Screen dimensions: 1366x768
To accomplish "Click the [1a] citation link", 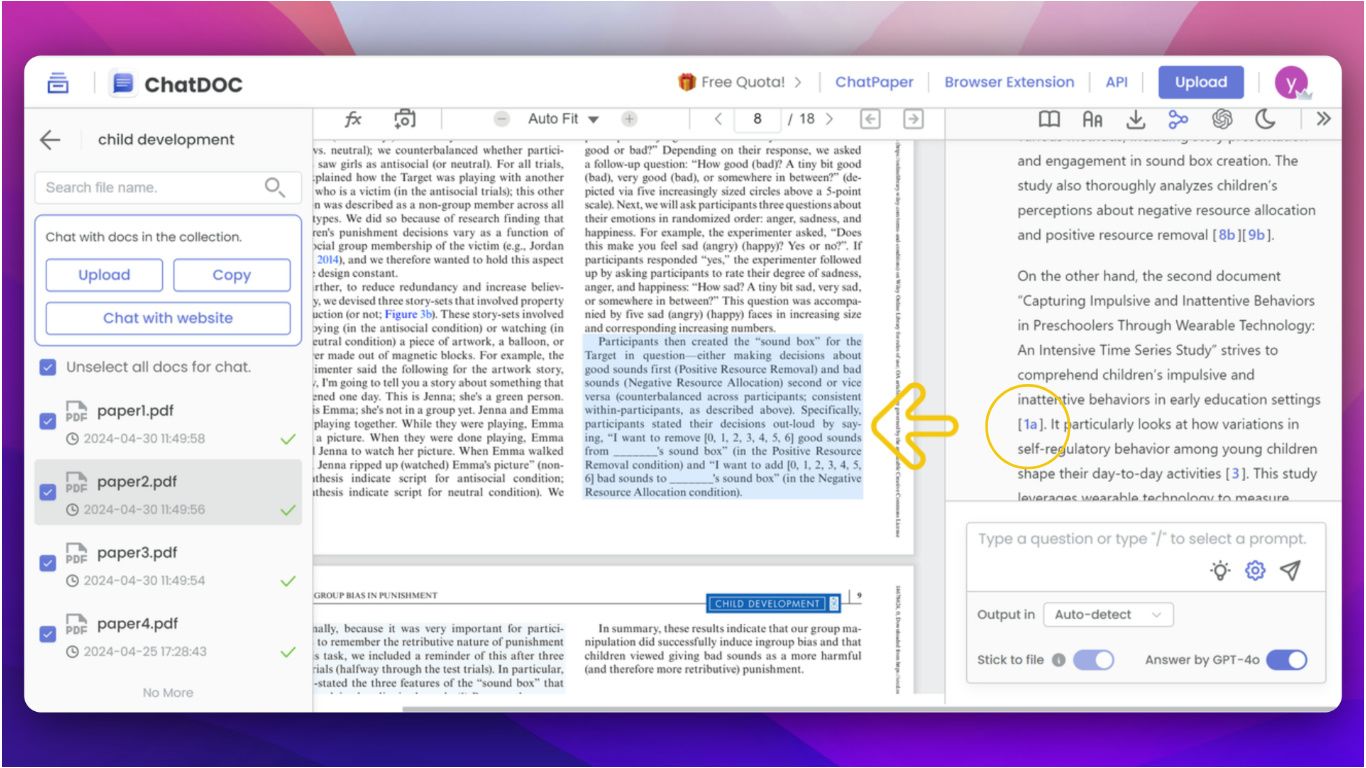I will tap(1030, 424).
